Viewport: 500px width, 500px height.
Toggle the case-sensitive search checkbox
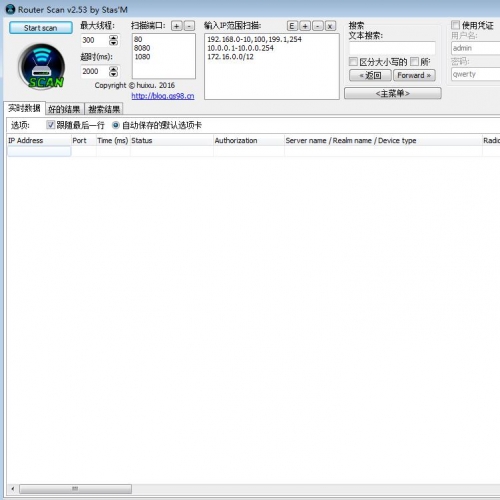(x=353, y=61)
